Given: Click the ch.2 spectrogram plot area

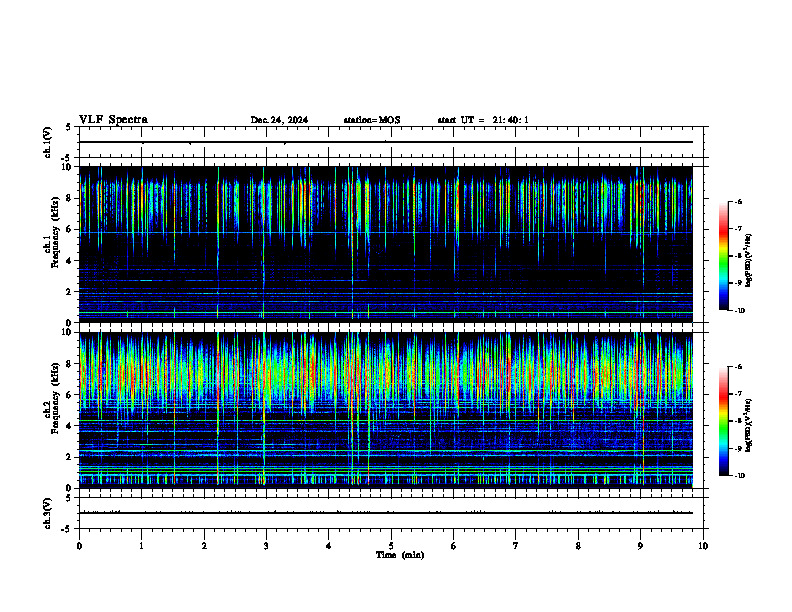Looking at the screenshot, I should click(386, 410).
